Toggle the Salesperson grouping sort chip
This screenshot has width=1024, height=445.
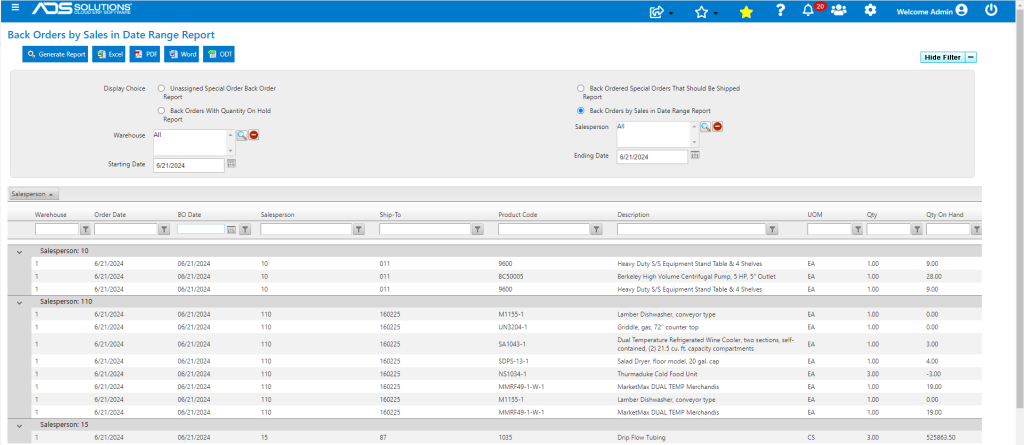click(33, 194)
